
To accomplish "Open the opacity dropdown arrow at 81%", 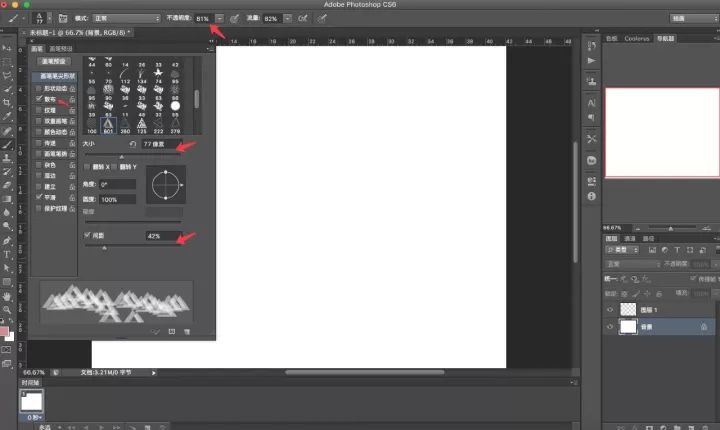I will pos(220,18).
